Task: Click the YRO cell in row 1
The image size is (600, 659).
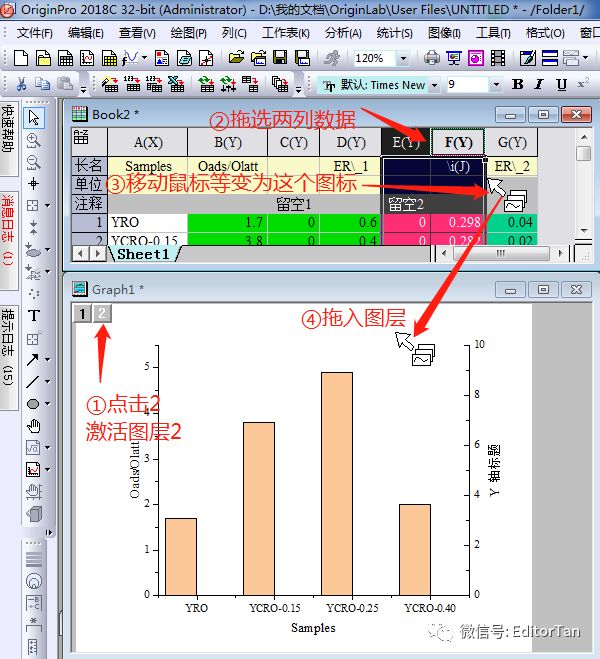Action: click(148, 222)
